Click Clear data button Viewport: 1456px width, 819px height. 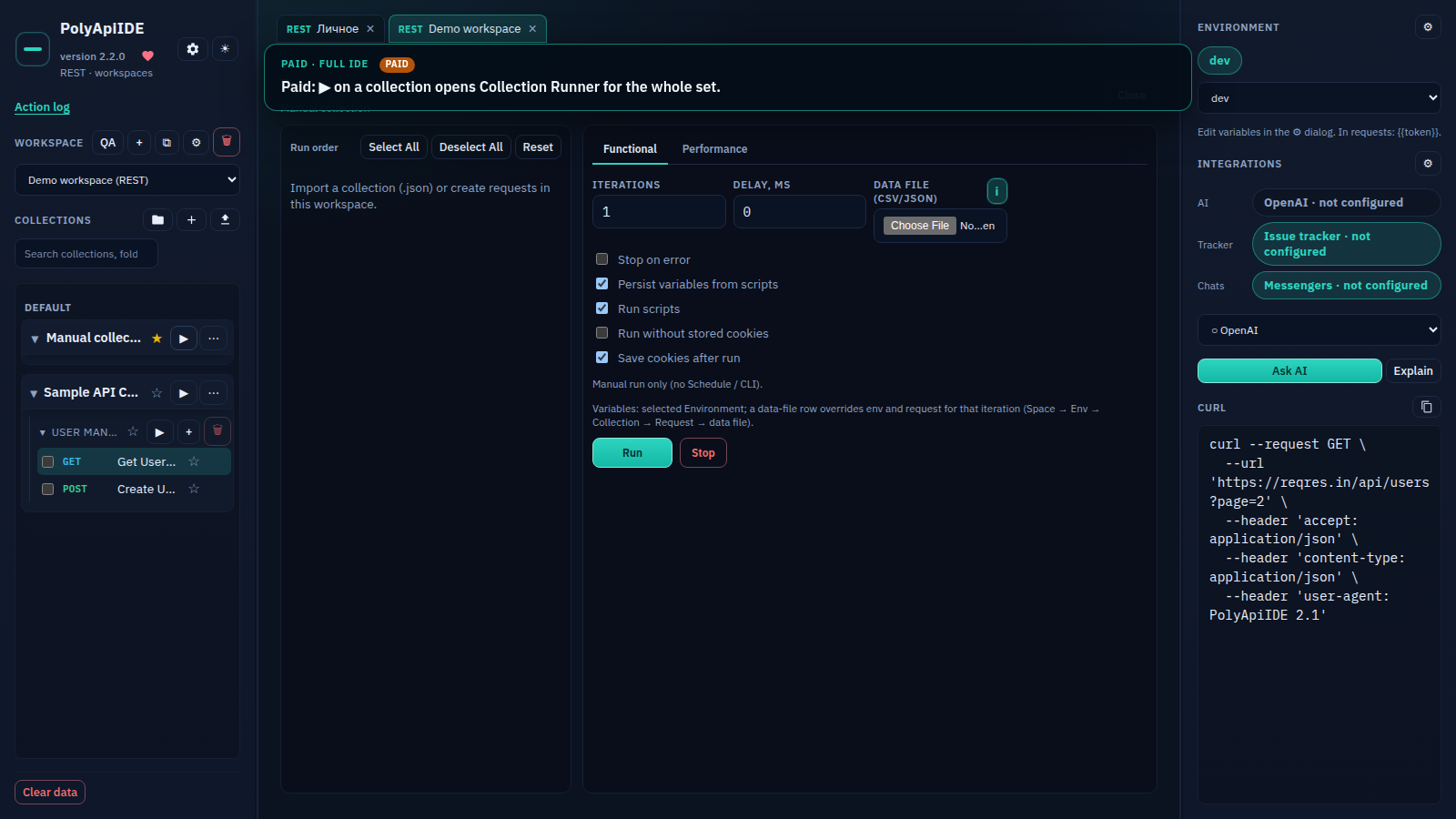tap(50, 793)
